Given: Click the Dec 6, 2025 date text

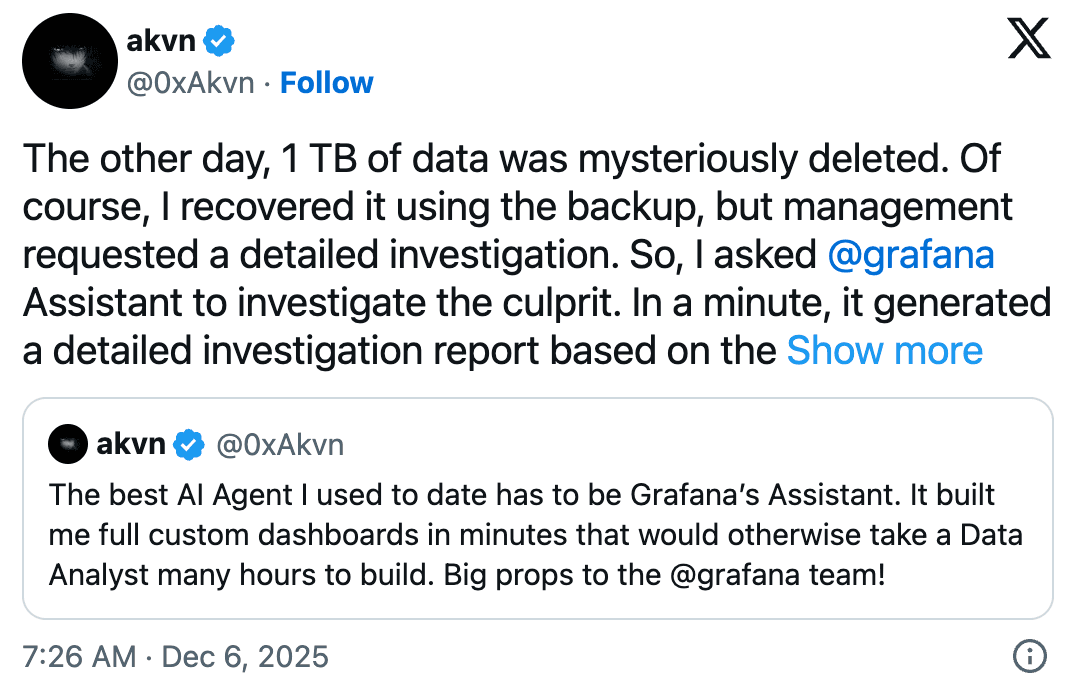Looking at the screenshot, I should [245, 656].
